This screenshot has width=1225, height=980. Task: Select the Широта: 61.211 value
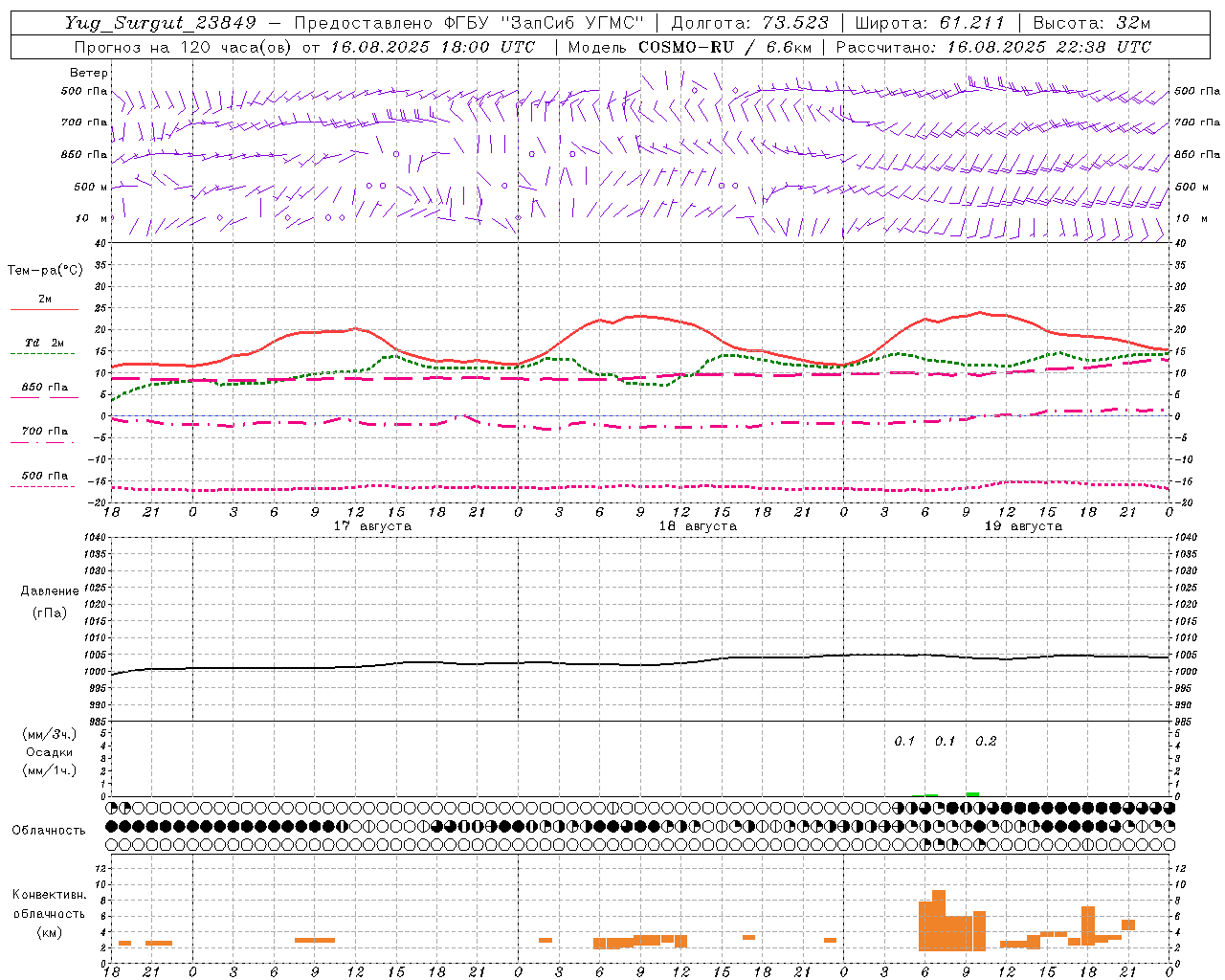point(930,23)
